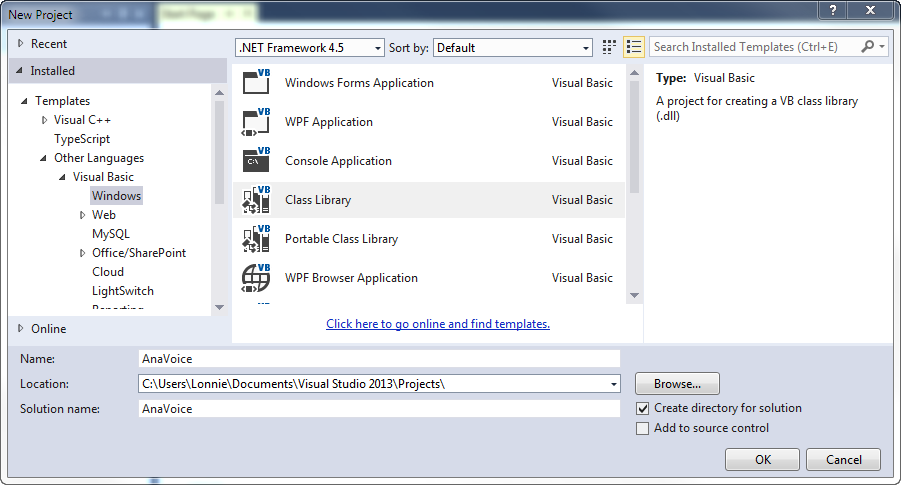Select the MySQL tree item
This screenshot has height=485, width=901.
(110, 234)
